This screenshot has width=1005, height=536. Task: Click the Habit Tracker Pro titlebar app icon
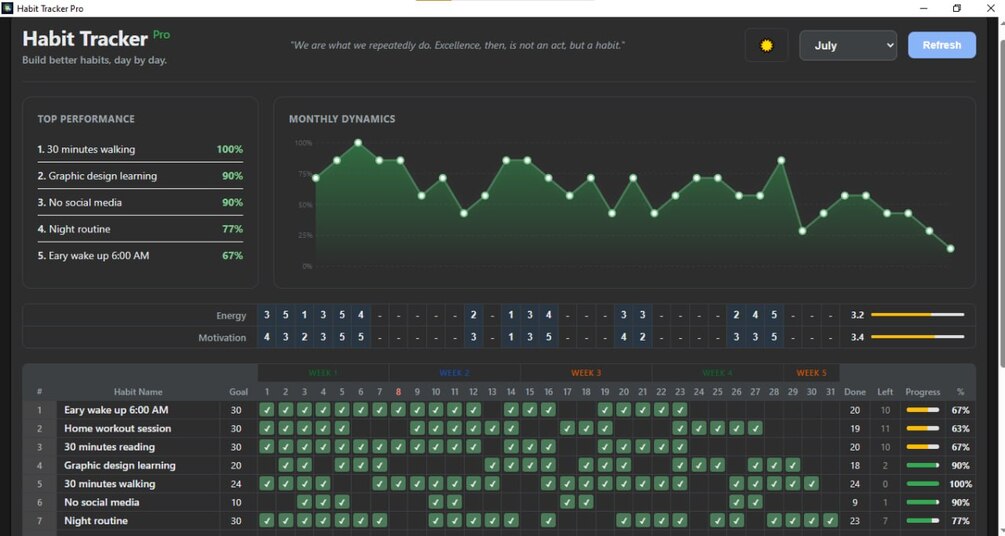[x=7, y=8]
